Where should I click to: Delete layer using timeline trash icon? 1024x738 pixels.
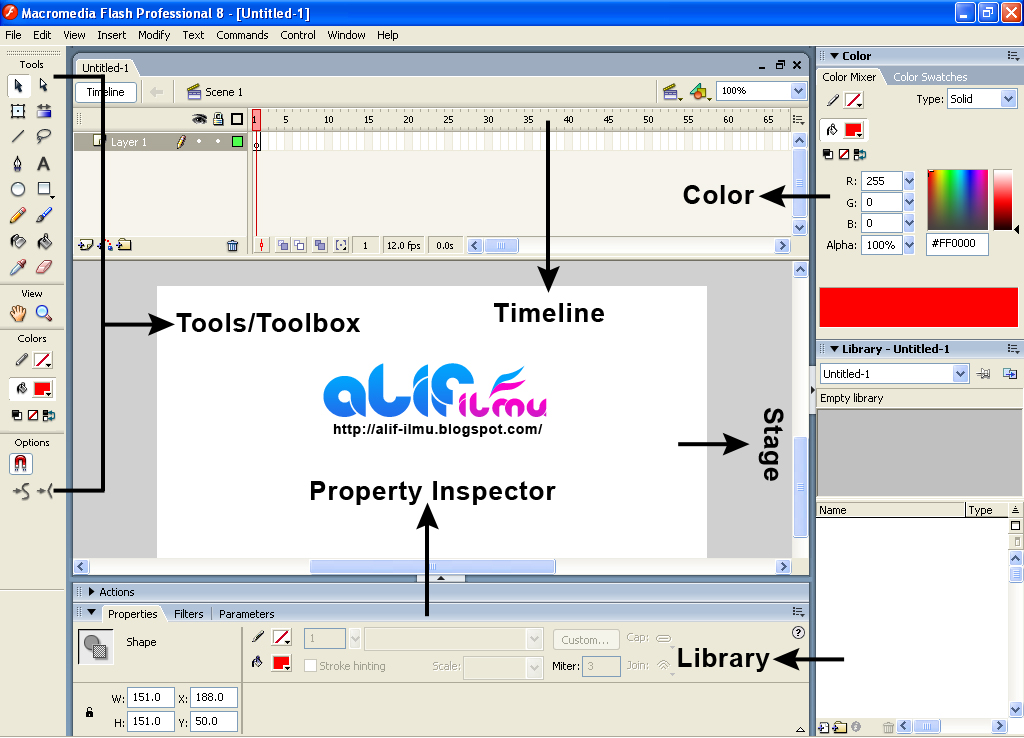pos(232,246)
